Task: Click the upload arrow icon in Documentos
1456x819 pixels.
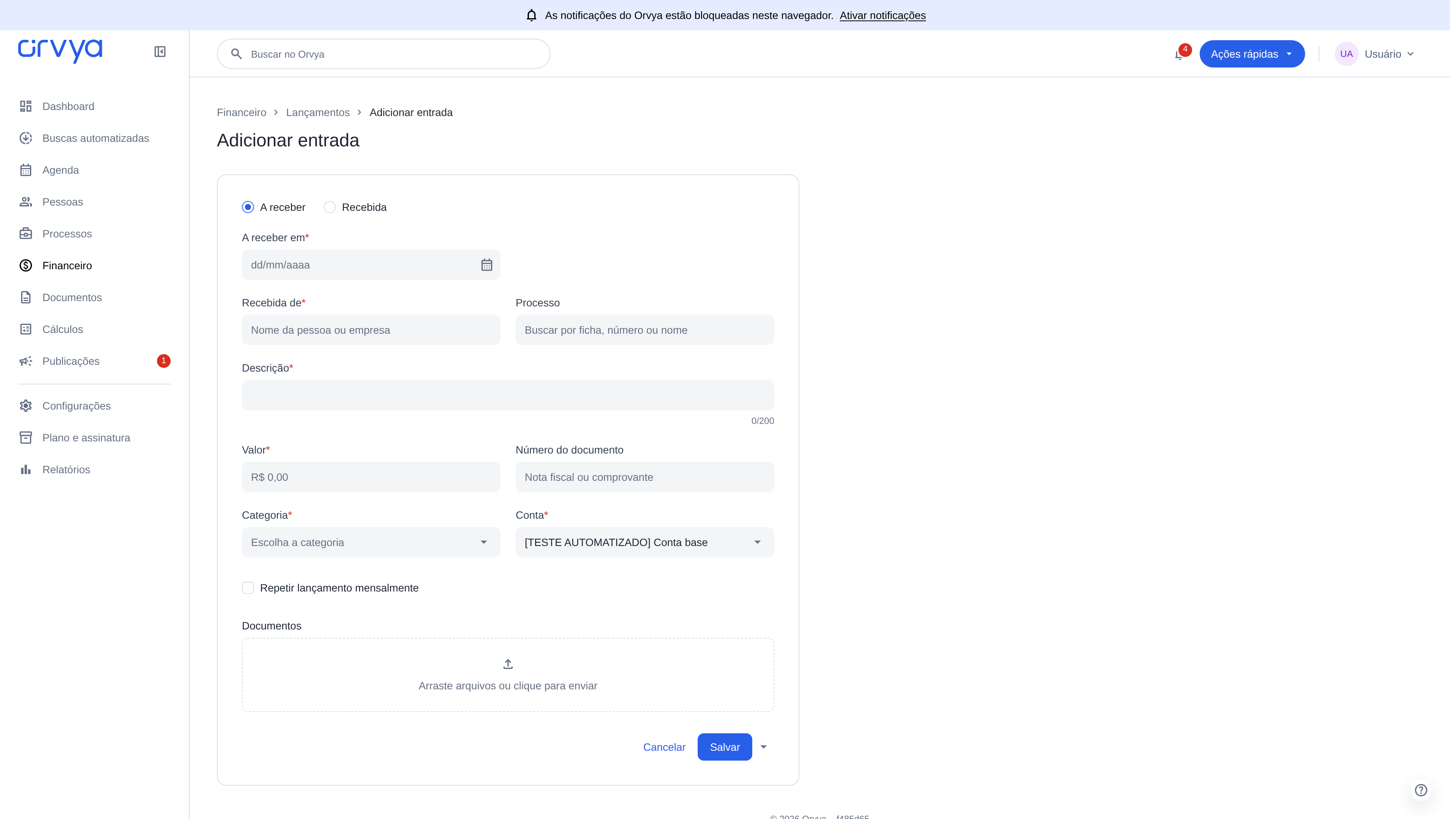Action: [508, 664]
